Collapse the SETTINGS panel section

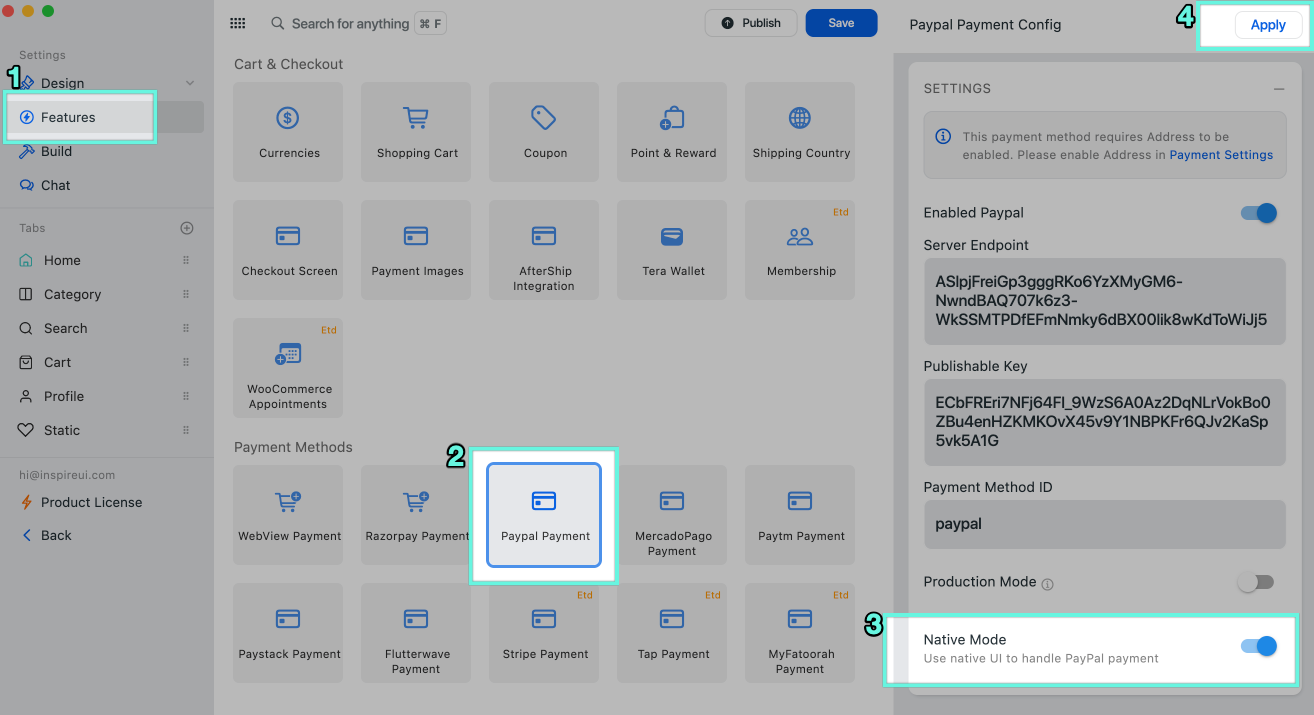tap(1278, 89)
